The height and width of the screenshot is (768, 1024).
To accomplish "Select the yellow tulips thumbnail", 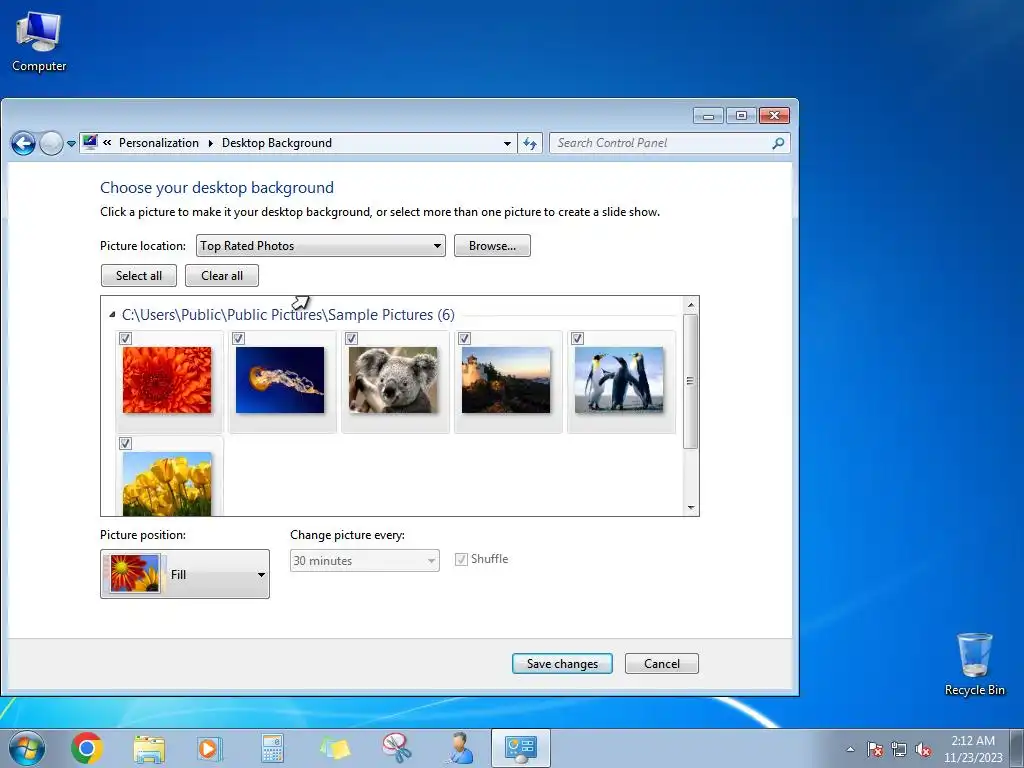I will coord(167,484).
